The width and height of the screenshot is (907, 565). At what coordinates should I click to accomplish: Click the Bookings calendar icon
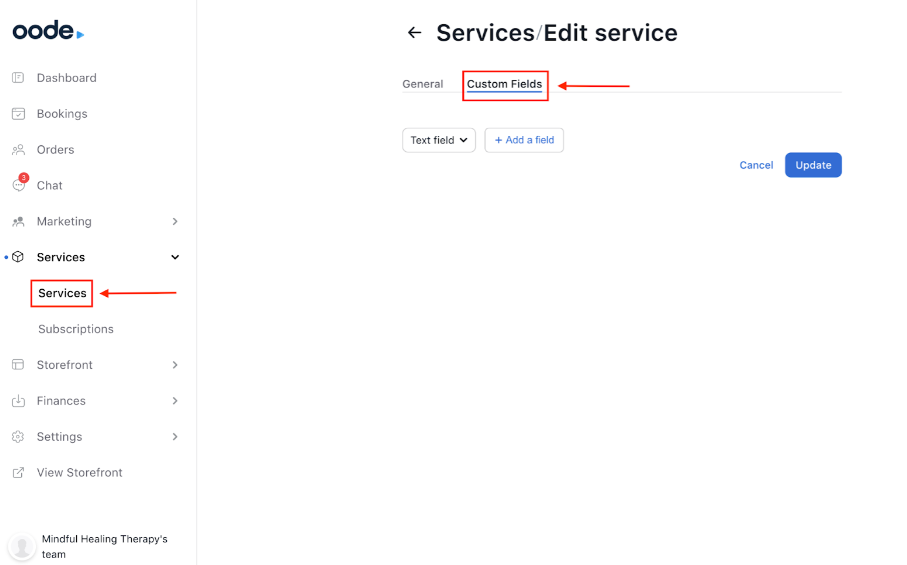coord(18,114)
